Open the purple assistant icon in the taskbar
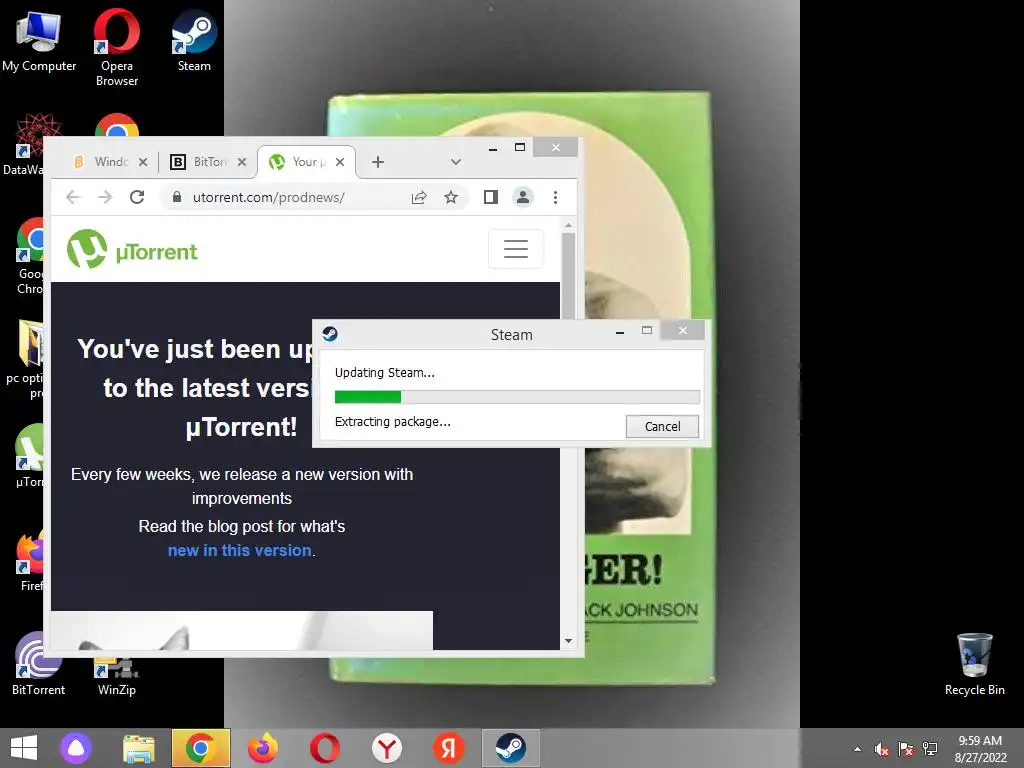This screenshot has height=768, width=1024. (76, 748)
